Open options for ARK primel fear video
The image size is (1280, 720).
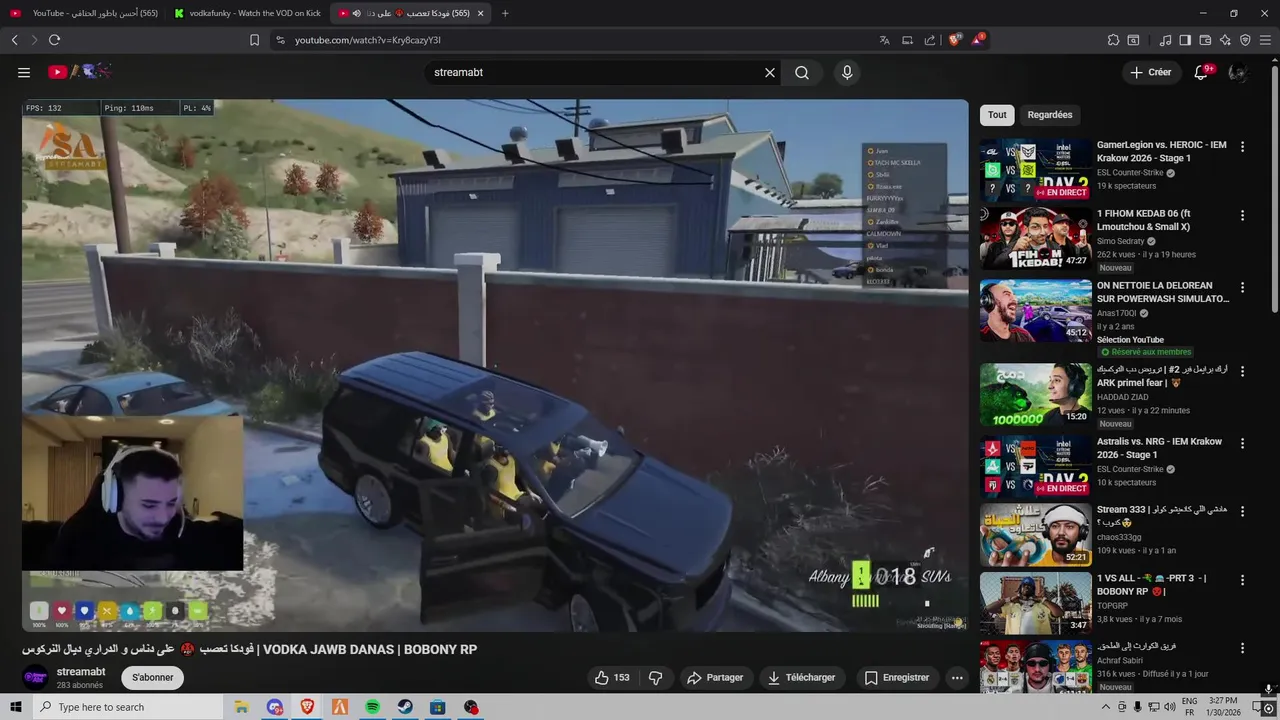(x=1242, y=371)
